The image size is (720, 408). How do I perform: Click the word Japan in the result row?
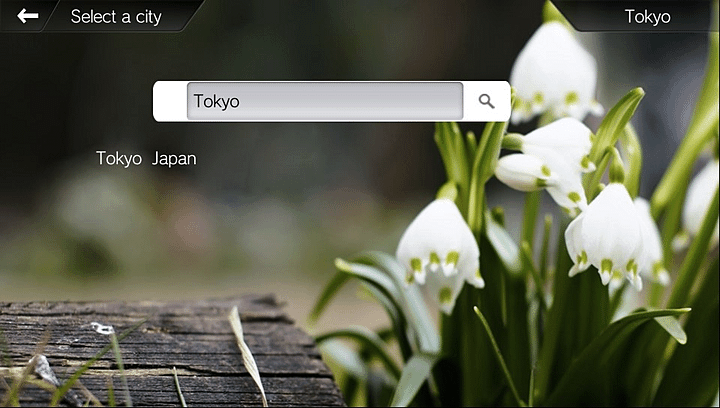coord(174,158)
